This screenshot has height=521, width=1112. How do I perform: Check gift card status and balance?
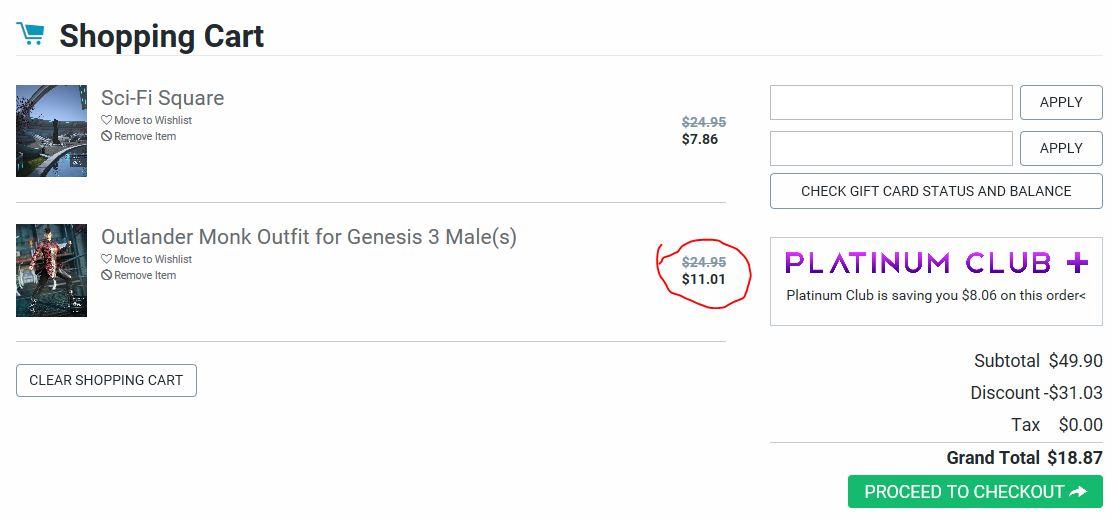pos(936,191)
